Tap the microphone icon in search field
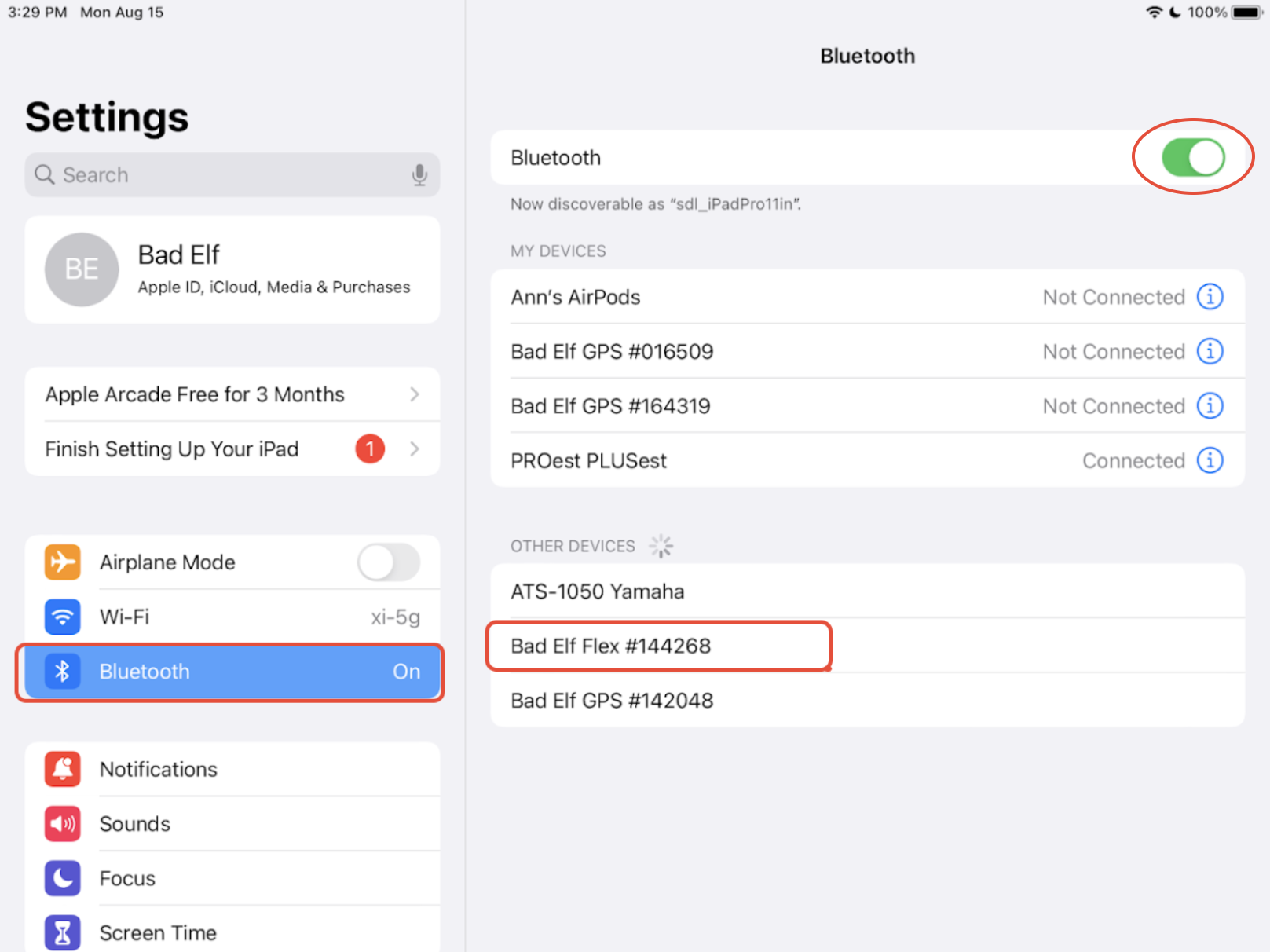The height and width of the screenshot is (952, 1270). [x=419, y=174]
